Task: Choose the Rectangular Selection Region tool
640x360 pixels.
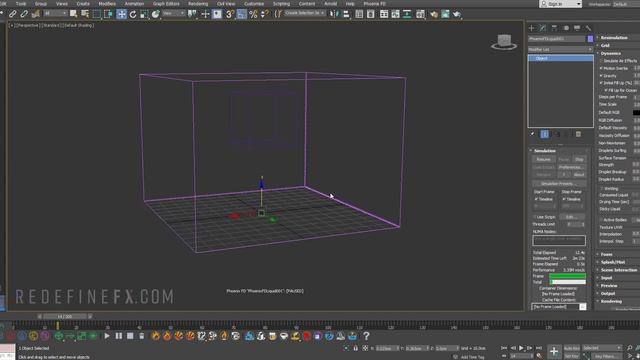Action: tap(97, 14)
